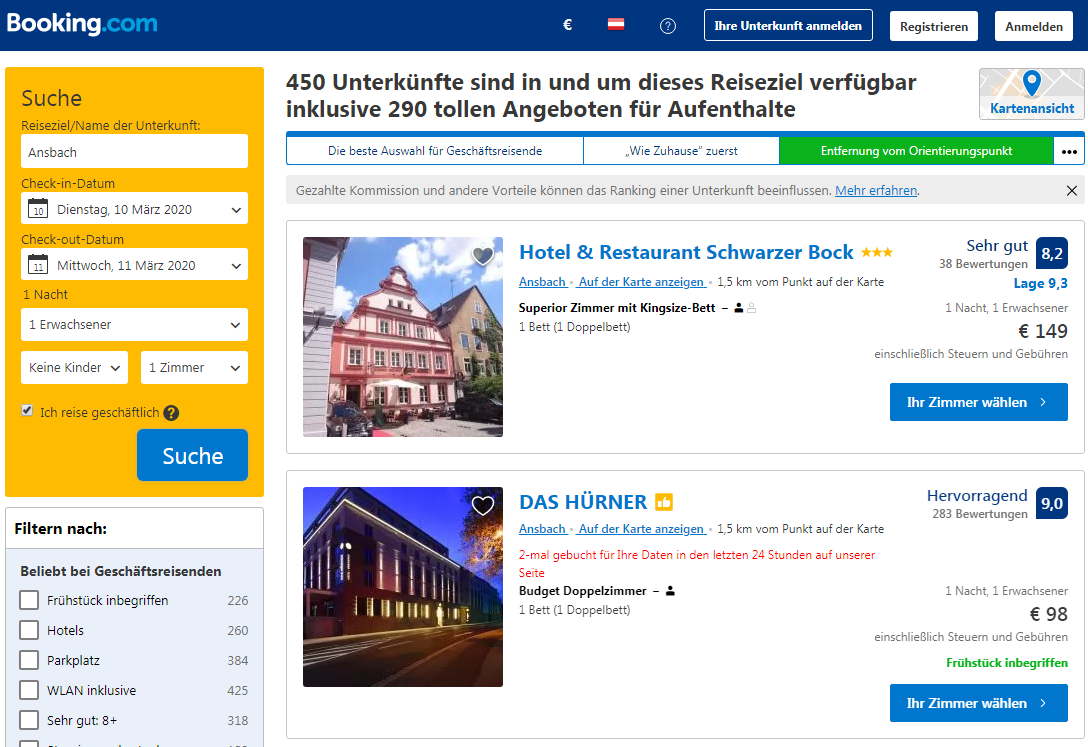The height and width of the screenshot is (747, 1088).
Task: Click the star rating of Hotel Schwarzer Bock
Action: pyautogui.click(x=877, y=252)
